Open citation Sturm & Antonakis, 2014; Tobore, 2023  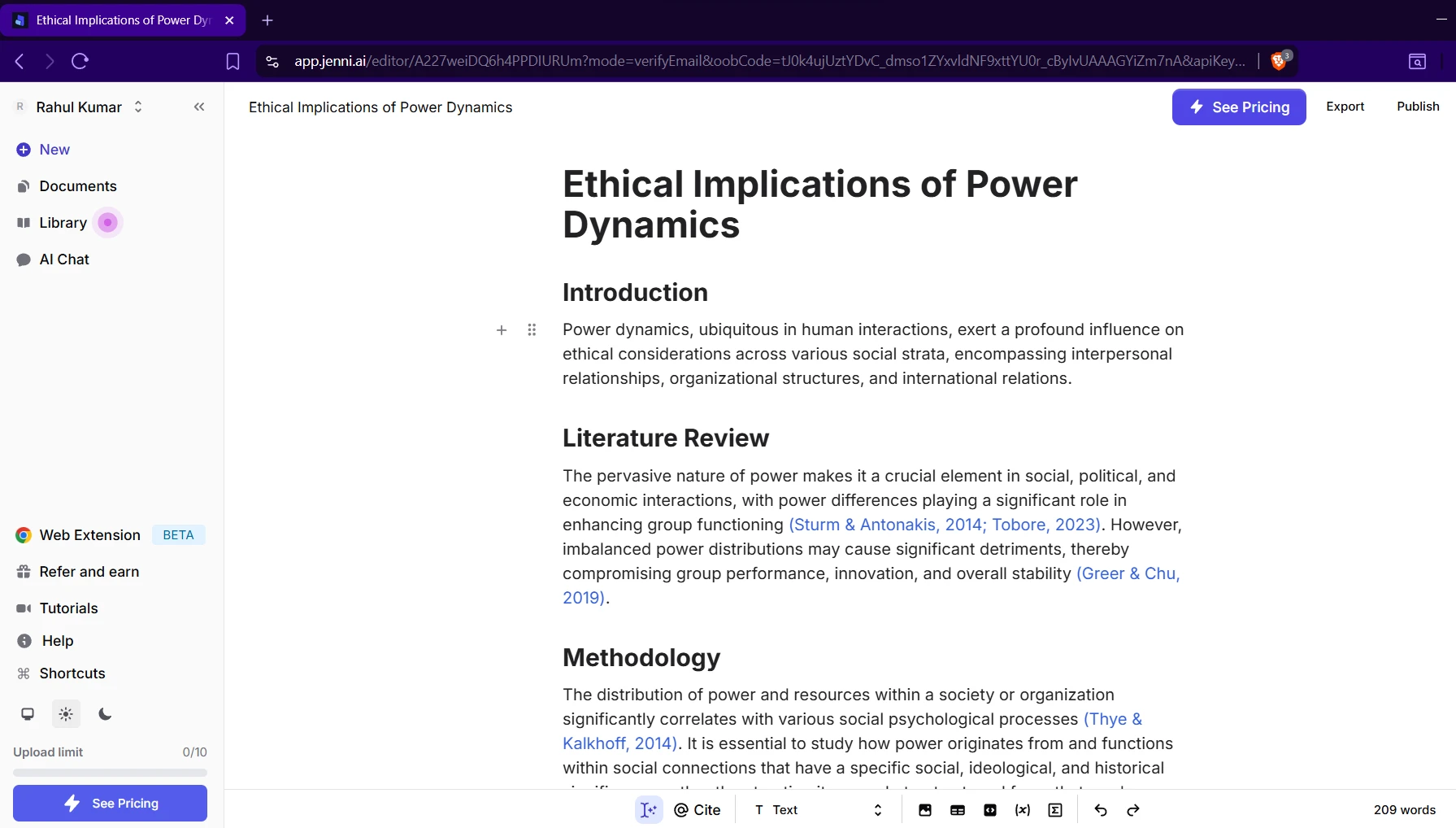pos(945,525)
